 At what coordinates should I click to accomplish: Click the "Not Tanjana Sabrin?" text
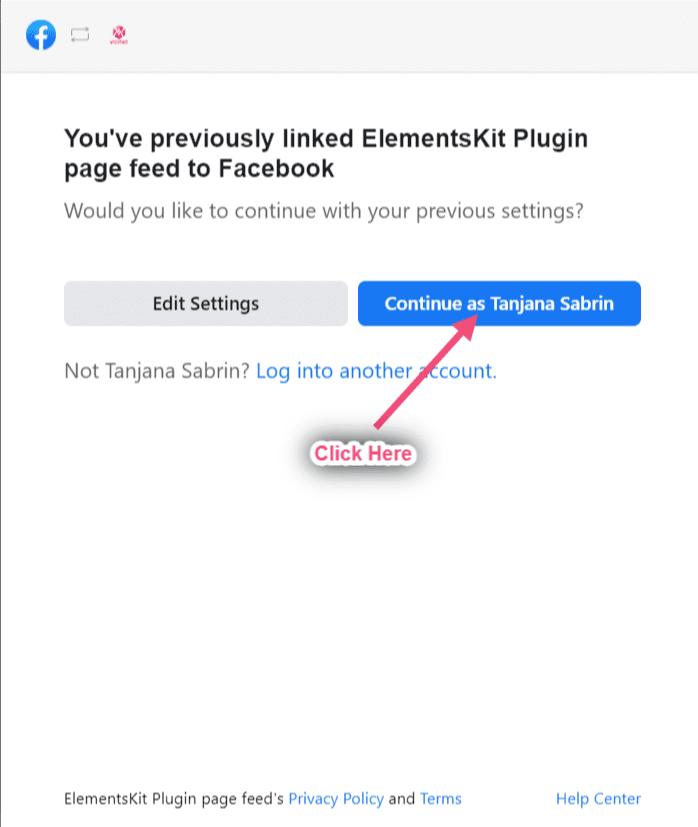click(x=157, y=371)
